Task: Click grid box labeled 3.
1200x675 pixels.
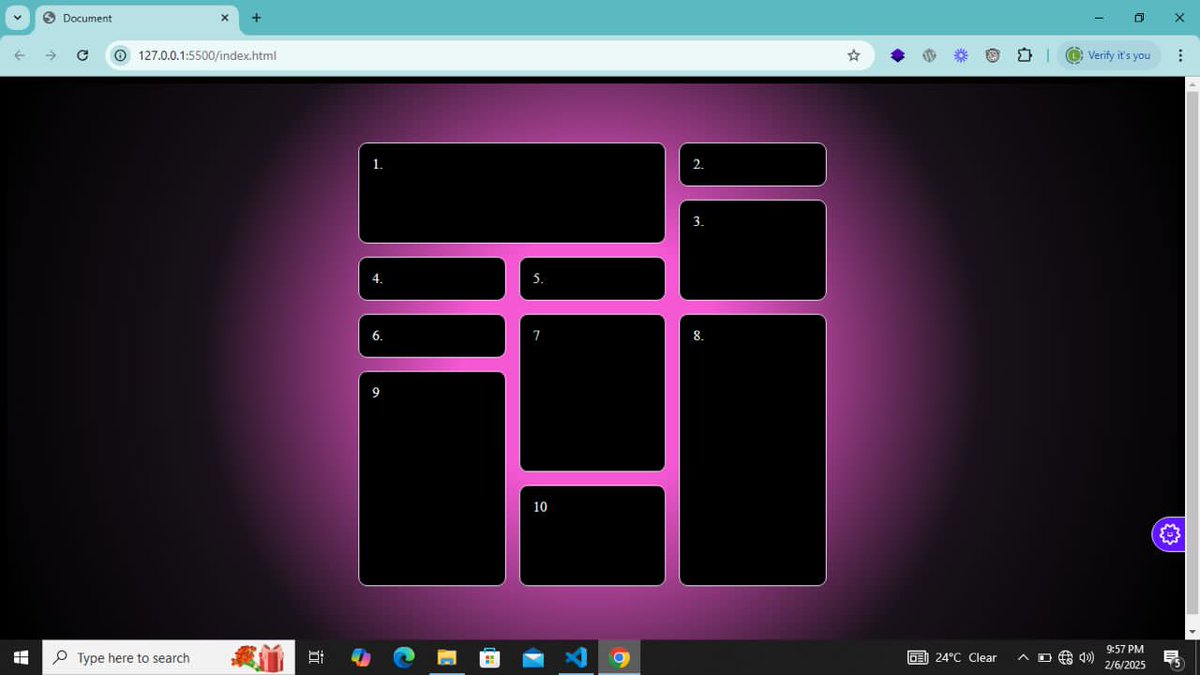Action: (753, 250)
